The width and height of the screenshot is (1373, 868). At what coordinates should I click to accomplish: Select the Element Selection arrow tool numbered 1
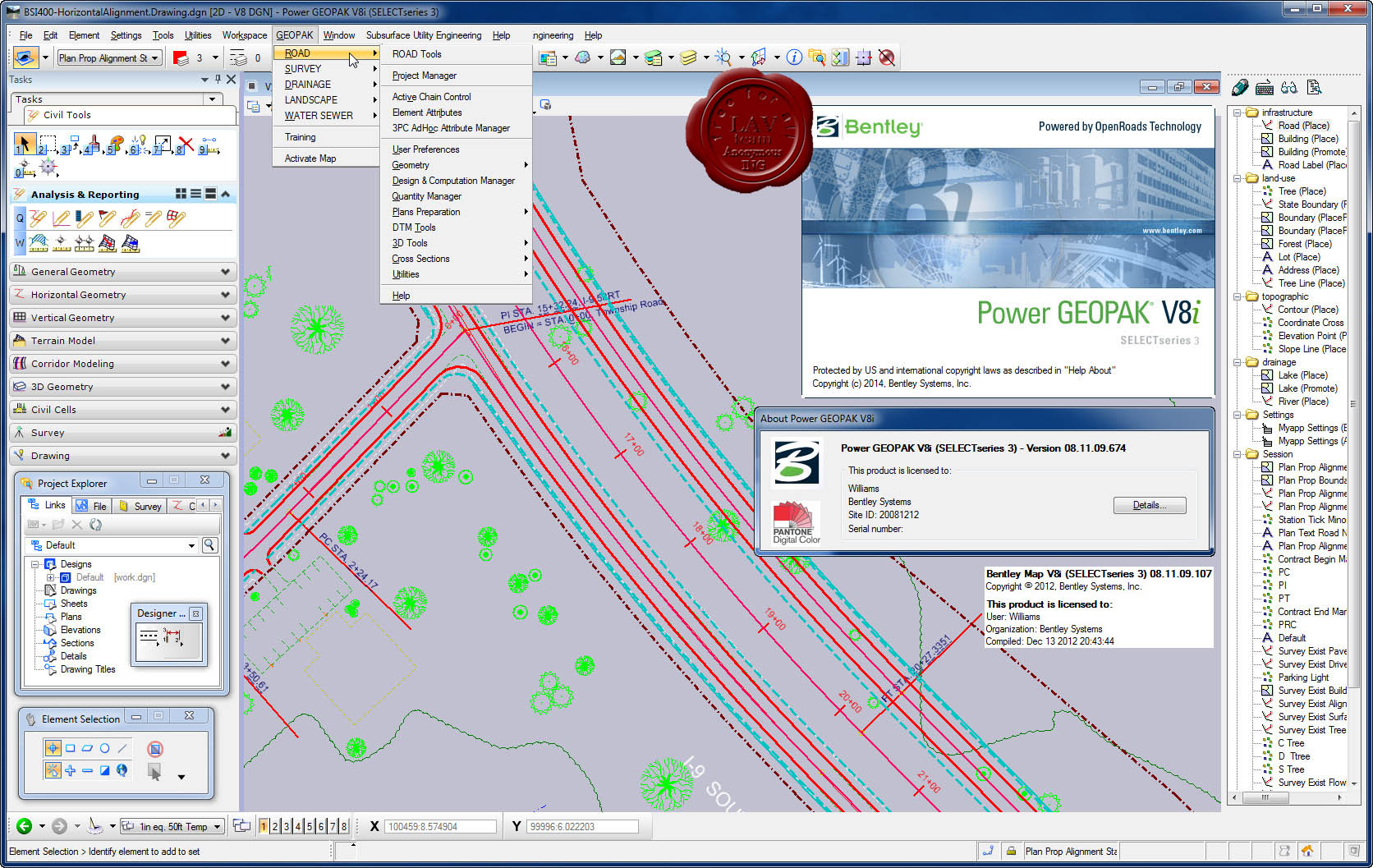(25, 145)
